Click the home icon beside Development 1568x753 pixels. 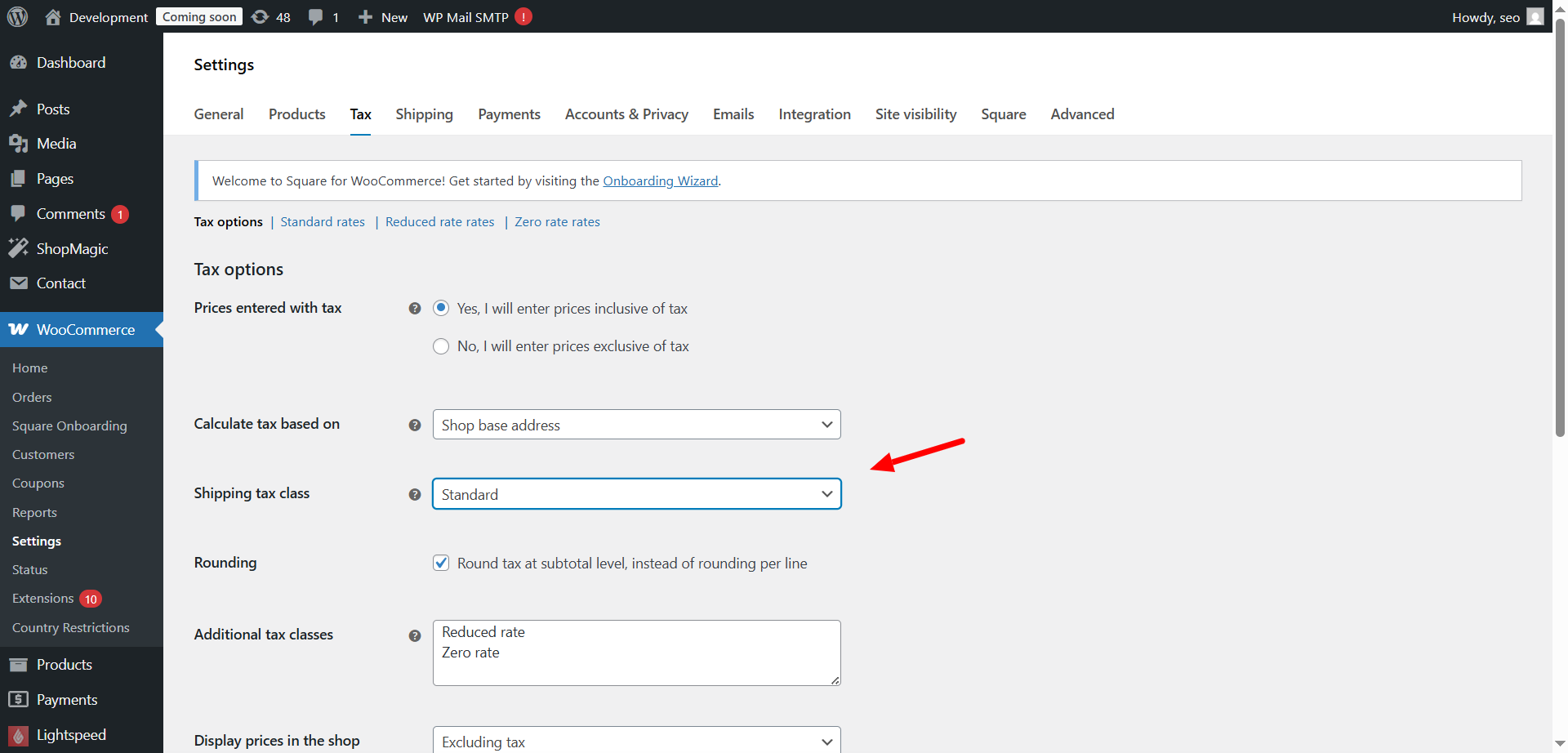point(53,17)
